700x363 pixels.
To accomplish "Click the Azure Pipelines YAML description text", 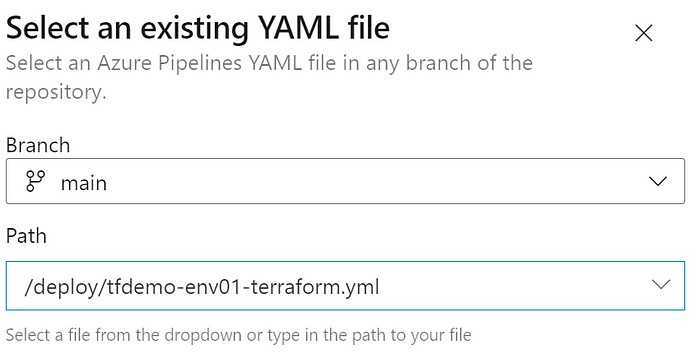I will pos(269,77).
